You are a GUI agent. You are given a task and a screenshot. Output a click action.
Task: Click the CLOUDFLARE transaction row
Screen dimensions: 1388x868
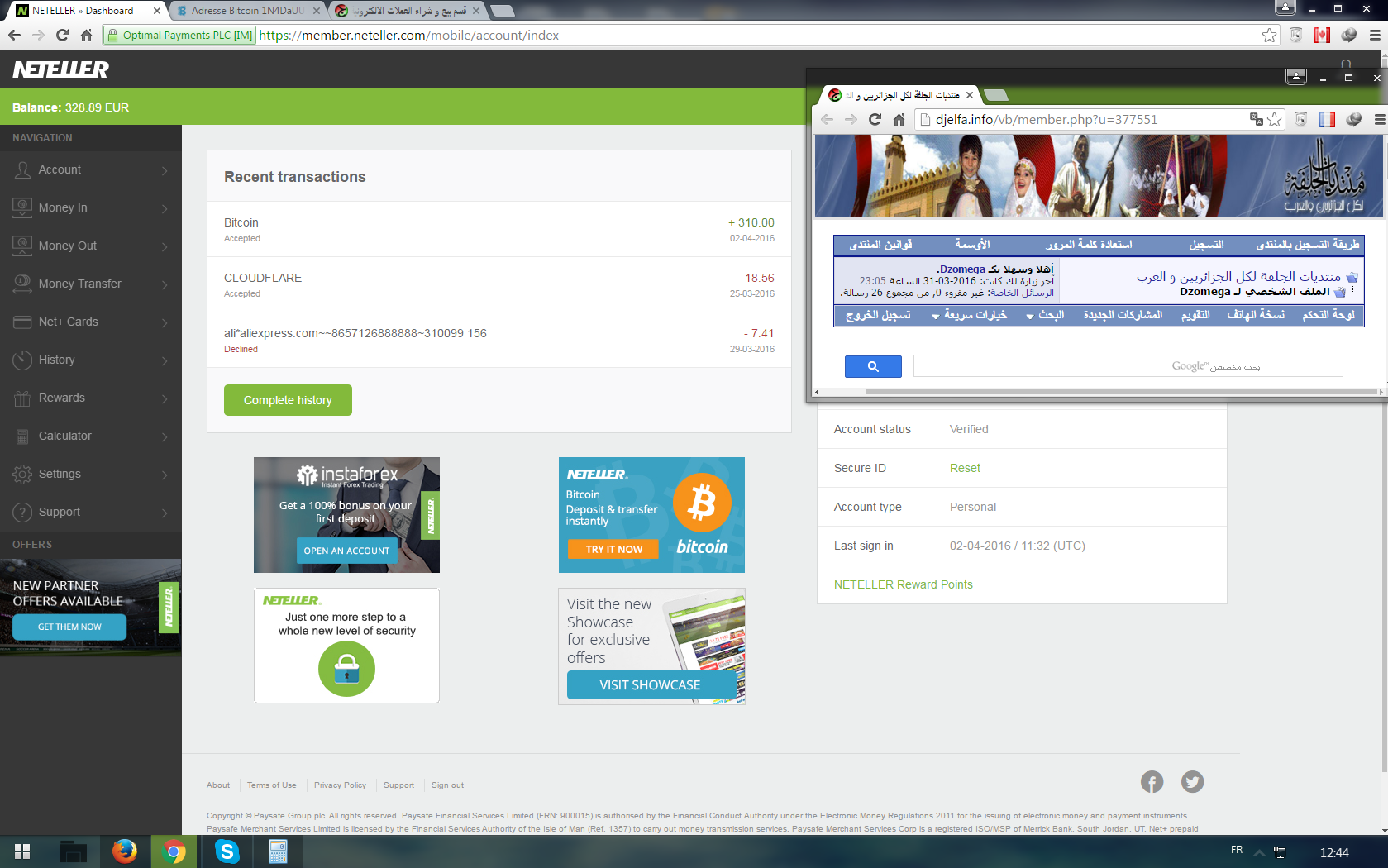tap(499, 284)
